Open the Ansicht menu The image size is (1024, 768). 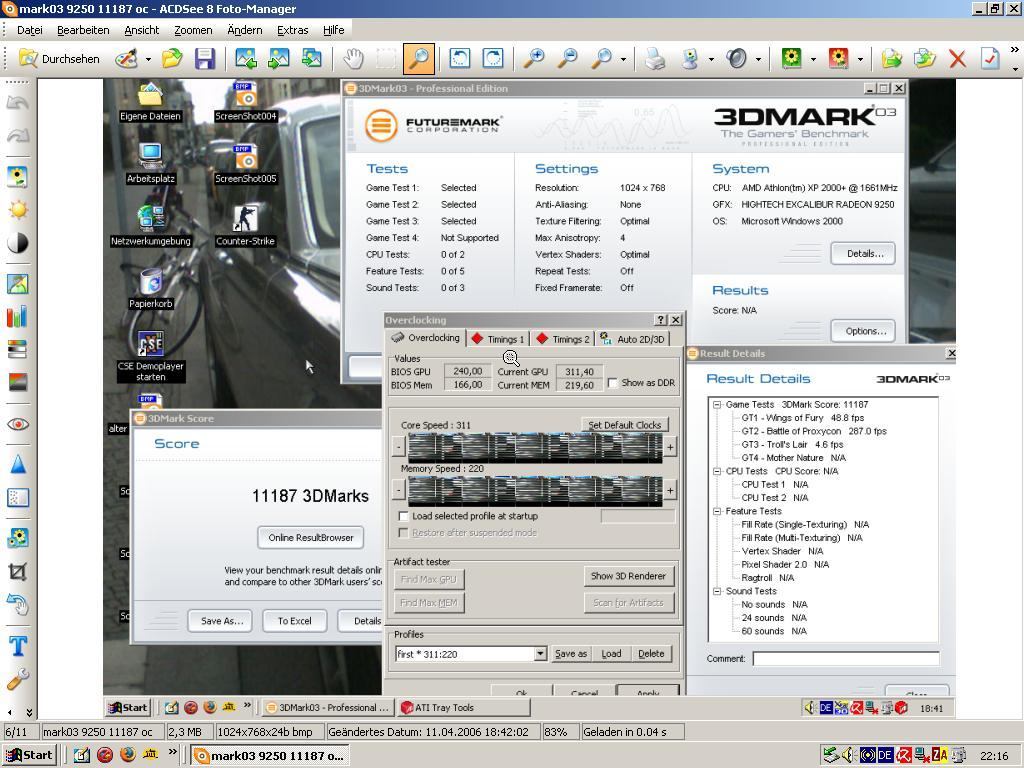[x=141, y=30]
